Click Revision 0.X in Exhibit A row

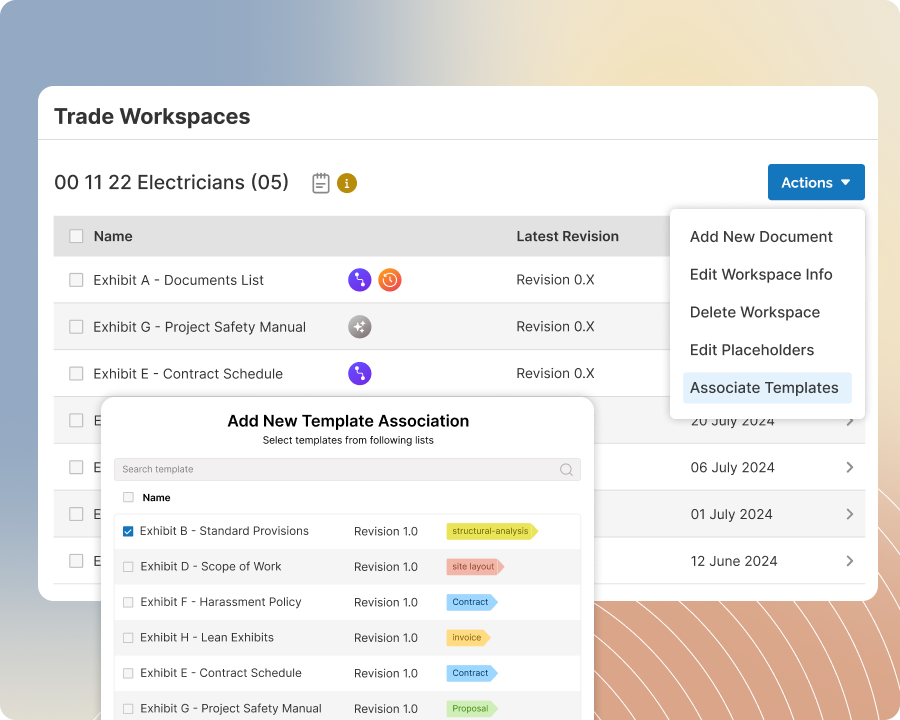[555, 280]
